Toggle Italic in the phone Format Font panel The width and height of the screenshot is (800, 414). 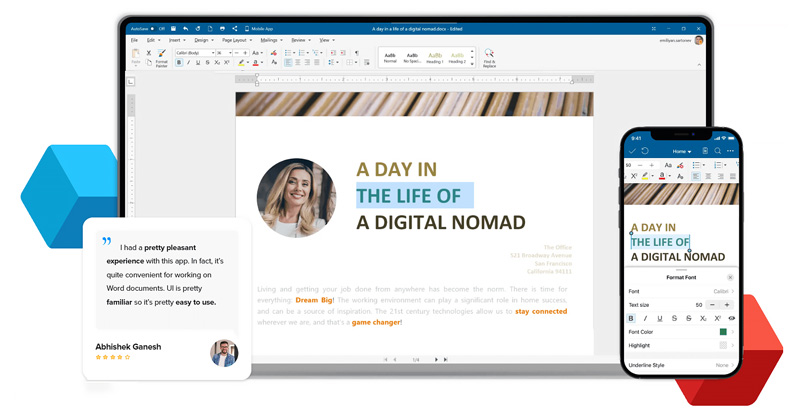click(x=645, y=318)
